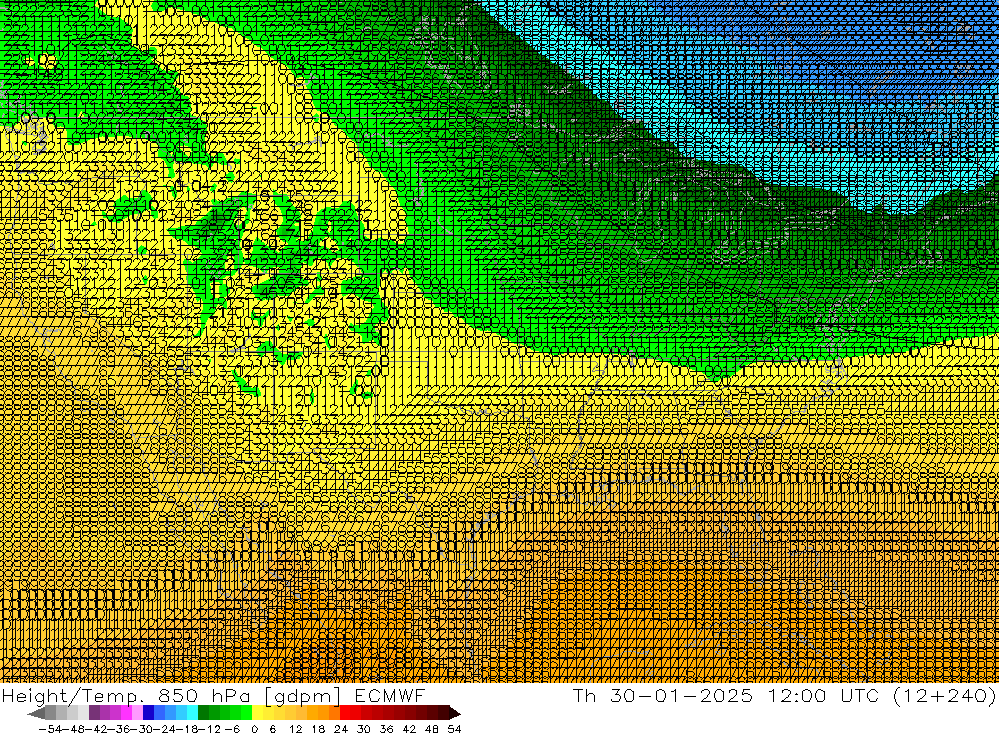Click the dark green swatch in the legend
The height and width of the screenshot is (733, 1000).
(204, 713)
